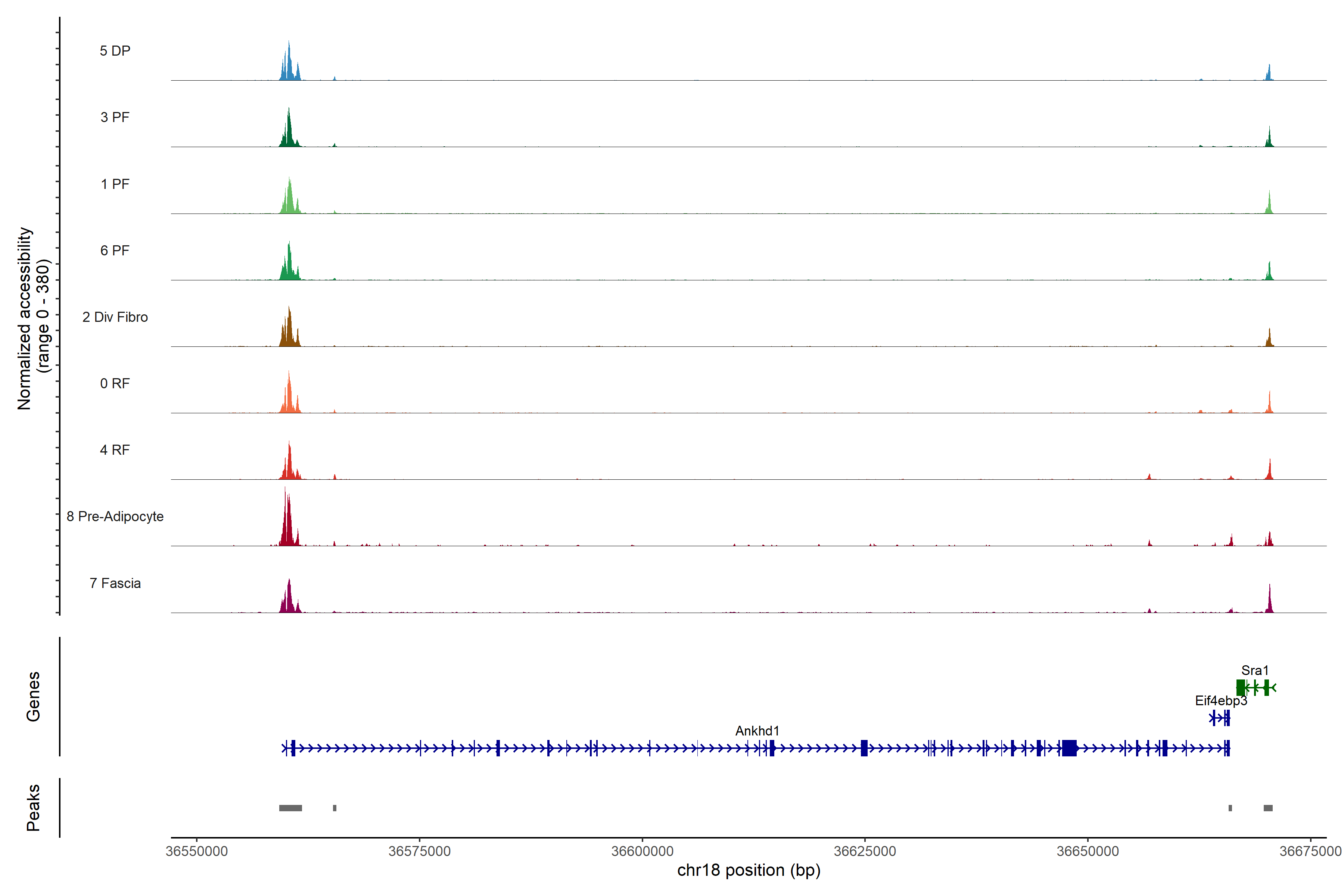This screenshot has height=896, width=1344.
Task: Click the green Sra1 gene exon block
Action: pos(1241,687)
